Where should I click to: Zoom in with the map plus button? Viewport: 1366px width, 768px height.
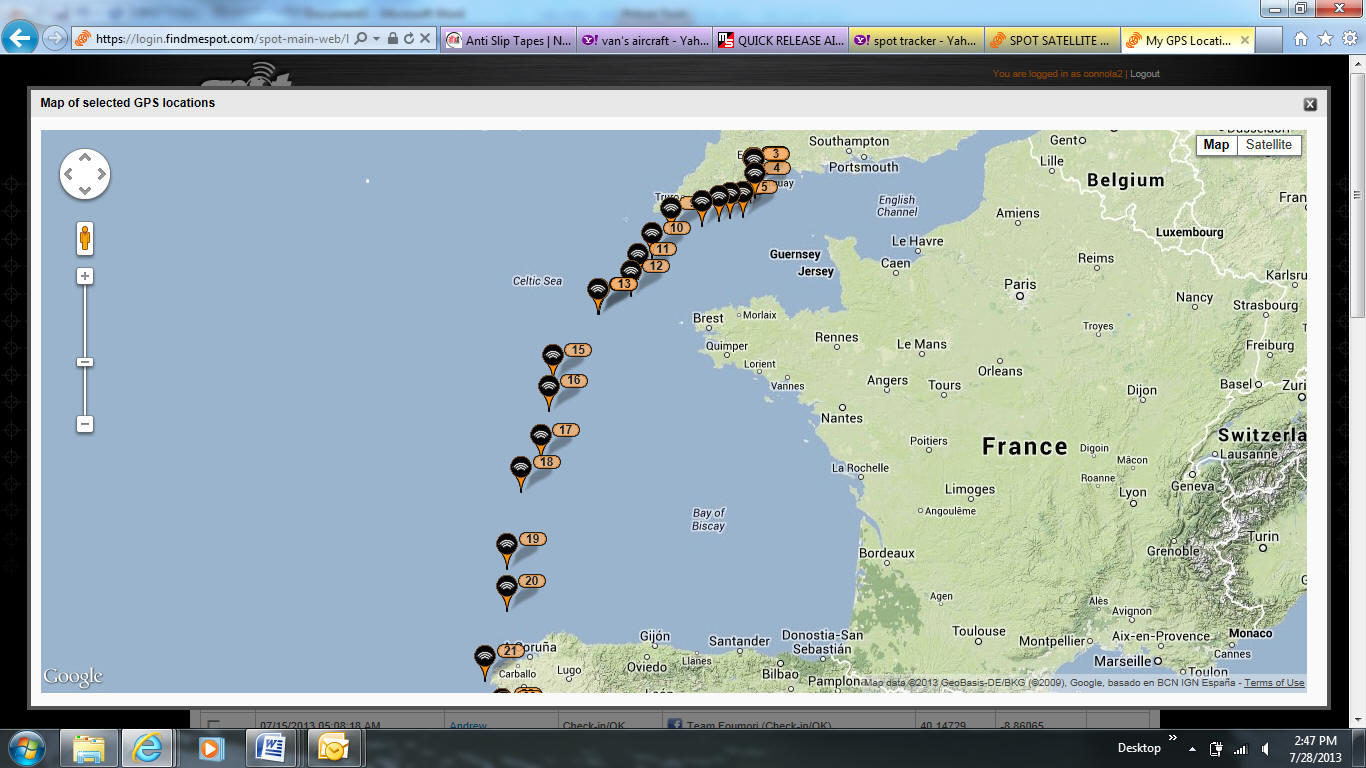[x=85, y=276]
